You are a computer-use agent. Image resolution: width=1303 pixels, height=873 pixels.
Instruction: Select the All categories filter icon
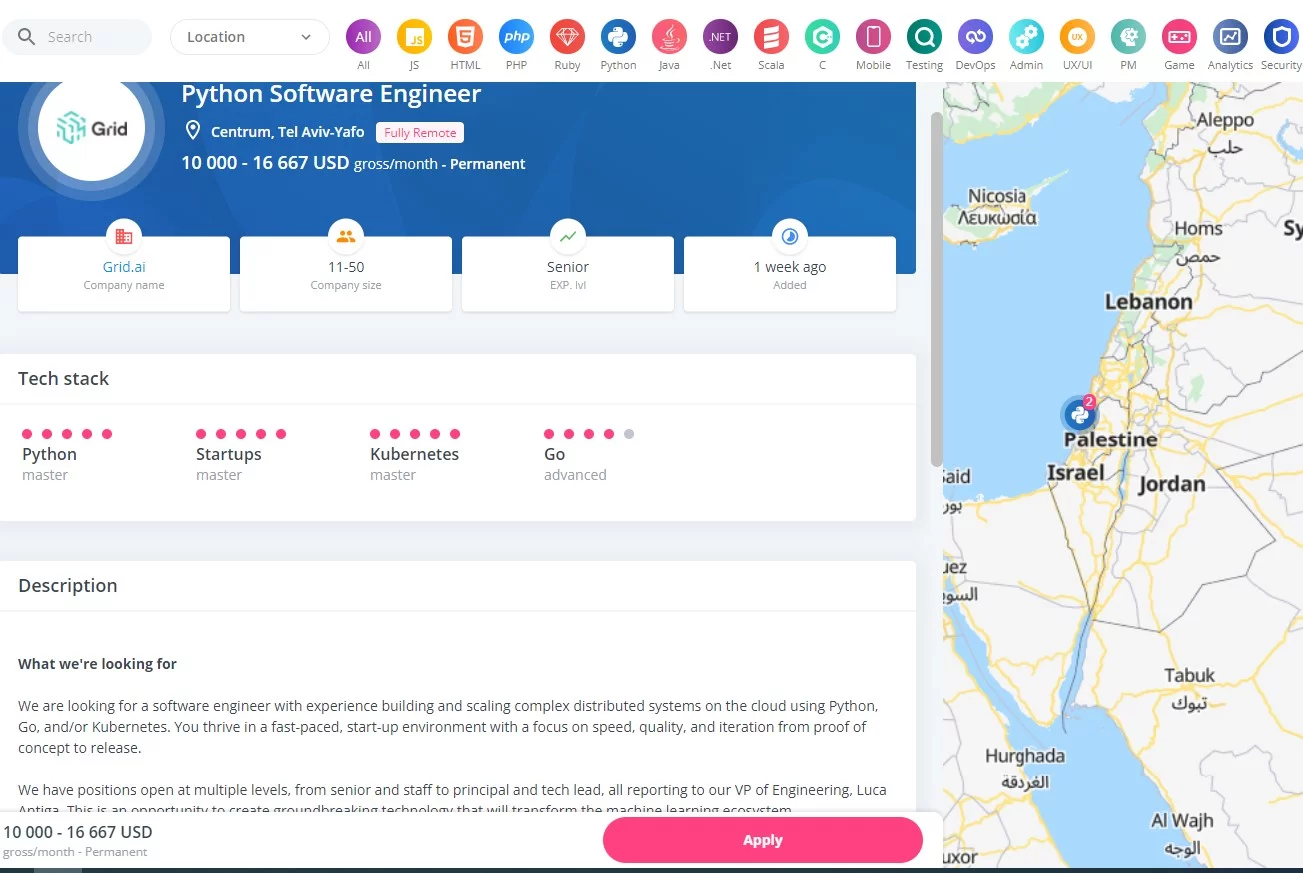(363, 37)
